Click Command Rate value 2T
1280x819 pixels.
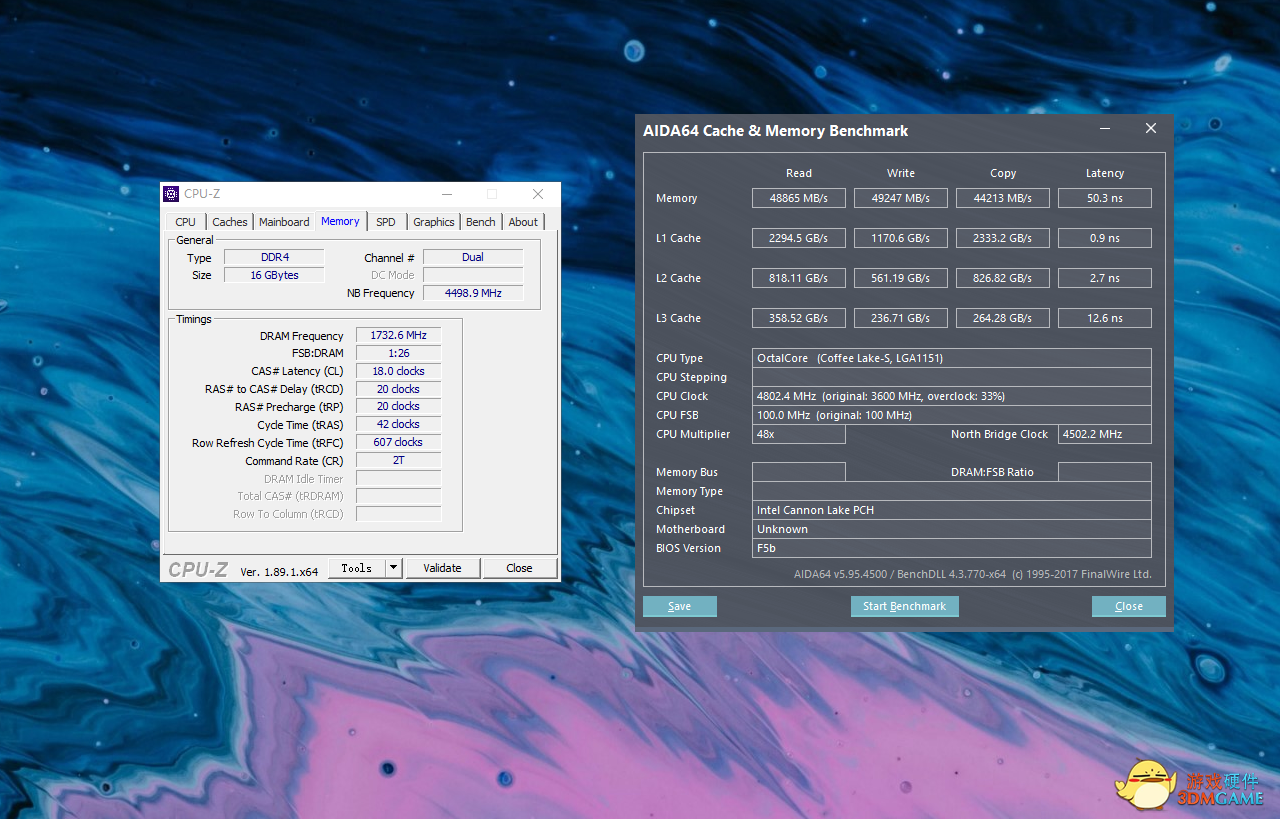398,460
